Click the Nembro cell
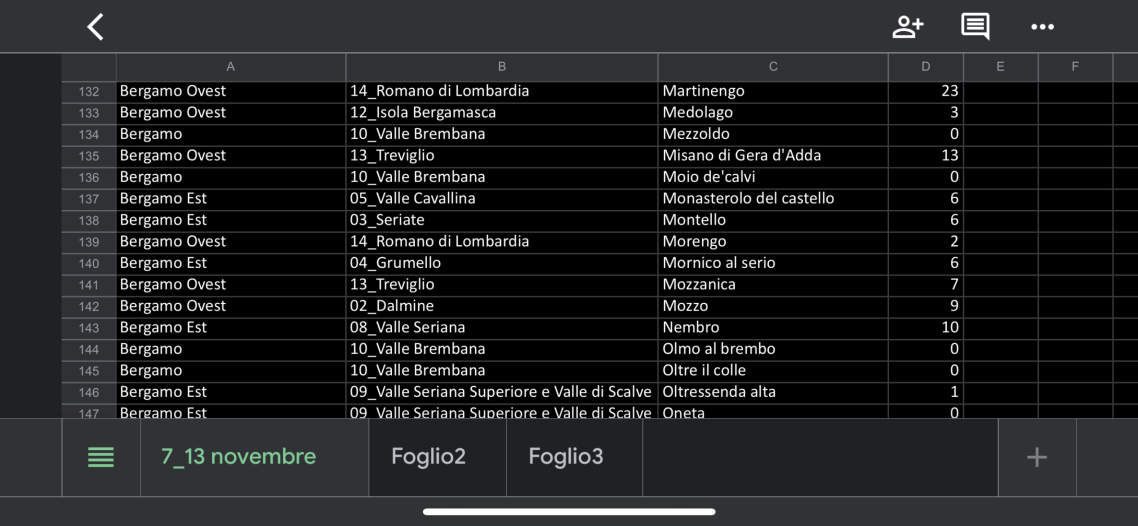This screenshot has height=526, width=1138. point(773,327)
